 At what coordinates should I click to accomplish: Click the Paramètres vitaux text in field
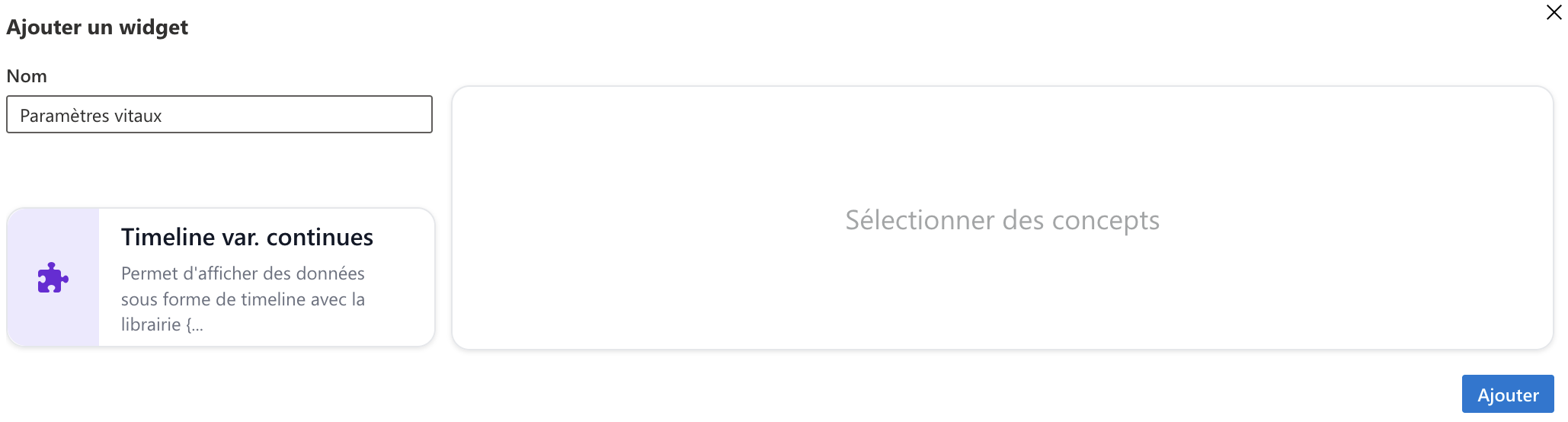91,116
